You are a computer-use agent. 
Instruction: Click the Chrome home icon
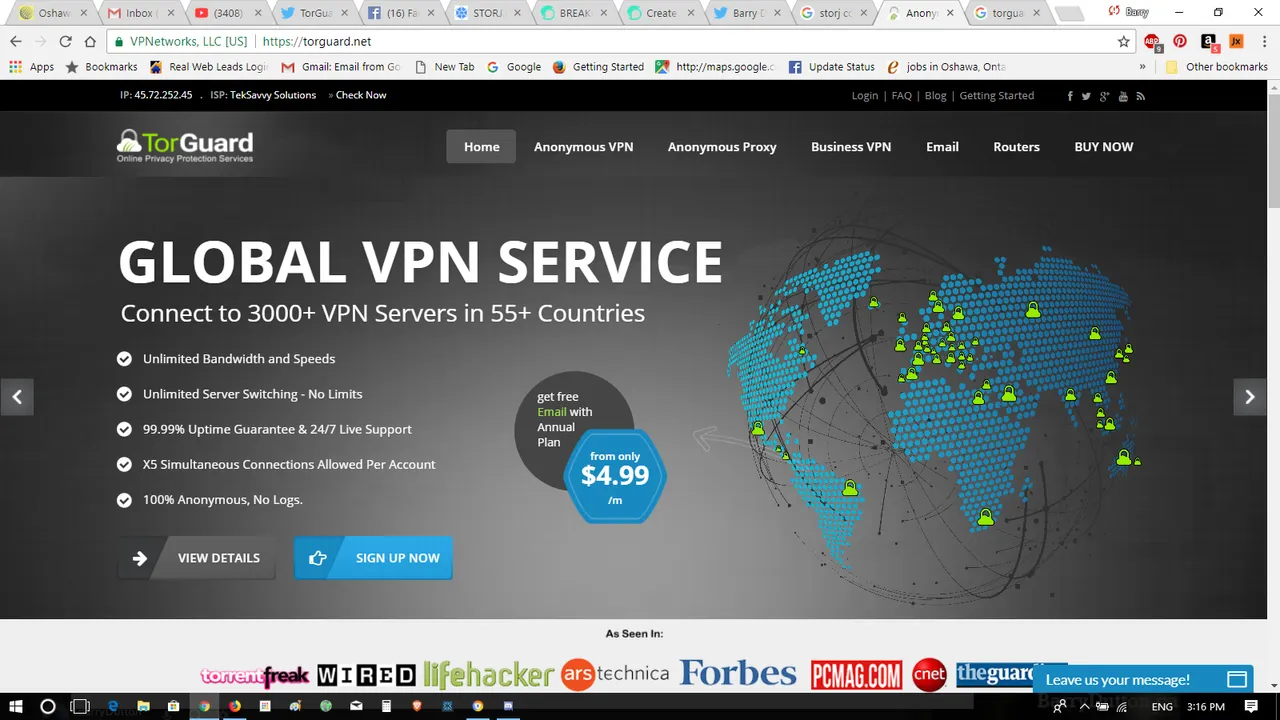90,42
